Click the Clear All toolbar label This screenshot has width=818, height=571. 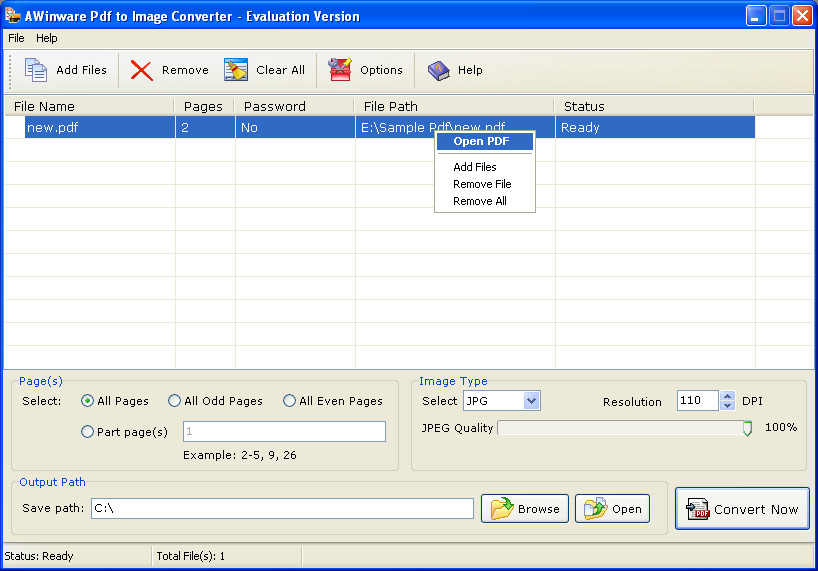pos(281,70)
